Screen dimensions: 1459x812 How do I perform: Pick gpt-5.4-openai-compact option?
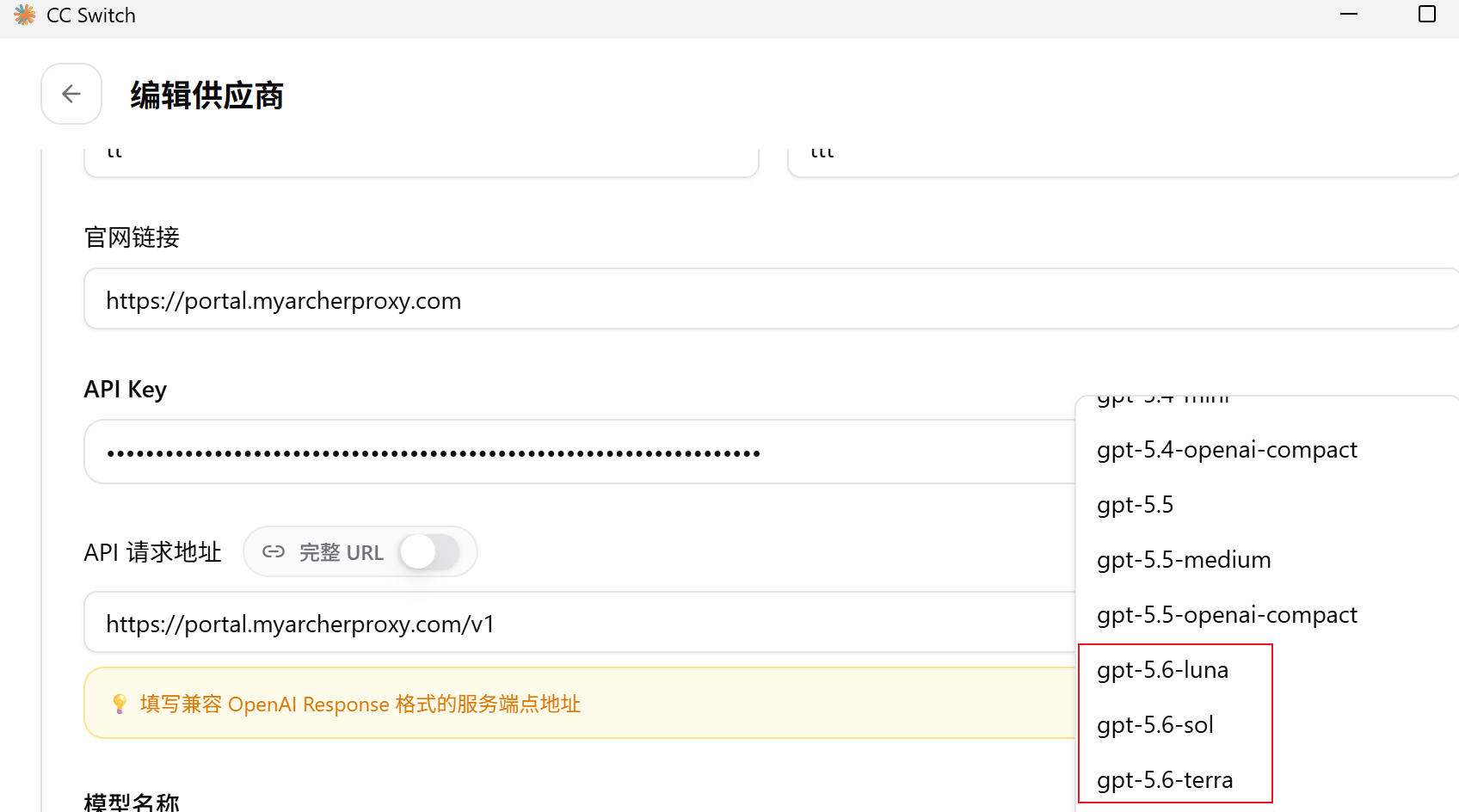click(1227, 450)
